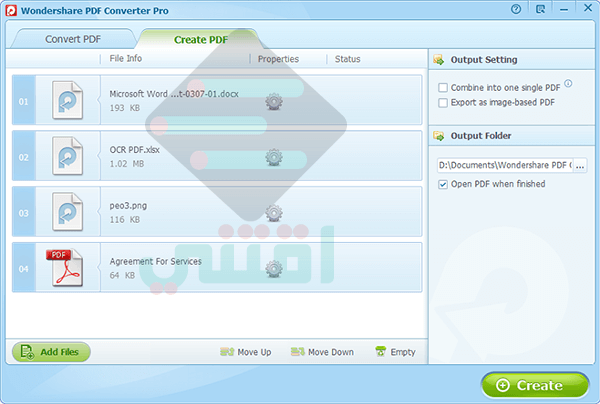Select the Create PDF tab
Screen dimensions: 600x404
pyautogui.click(x=201, y=39)
